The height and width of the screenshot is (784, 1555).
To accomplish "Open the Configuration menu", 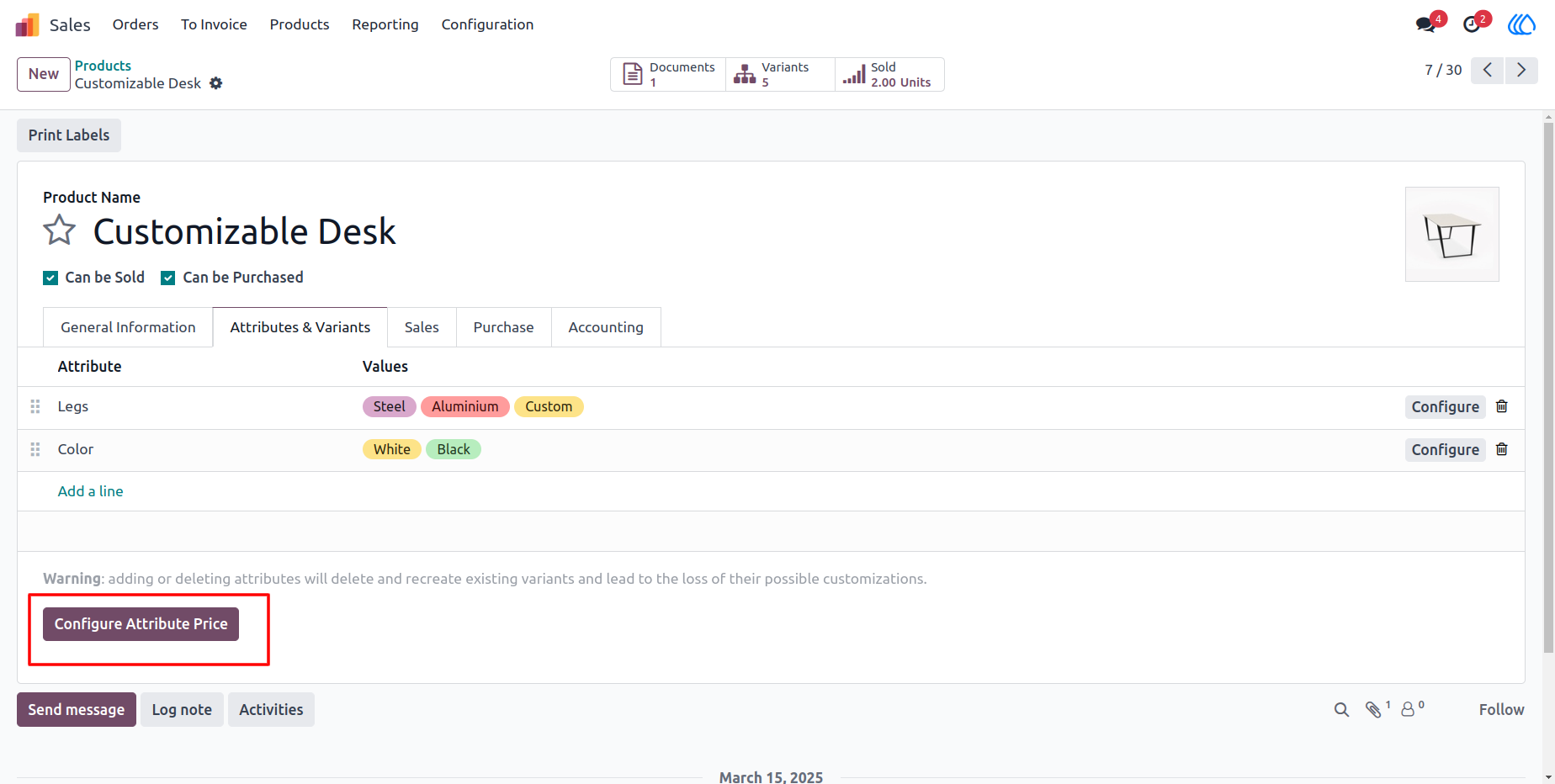I will tap(487, 24).
